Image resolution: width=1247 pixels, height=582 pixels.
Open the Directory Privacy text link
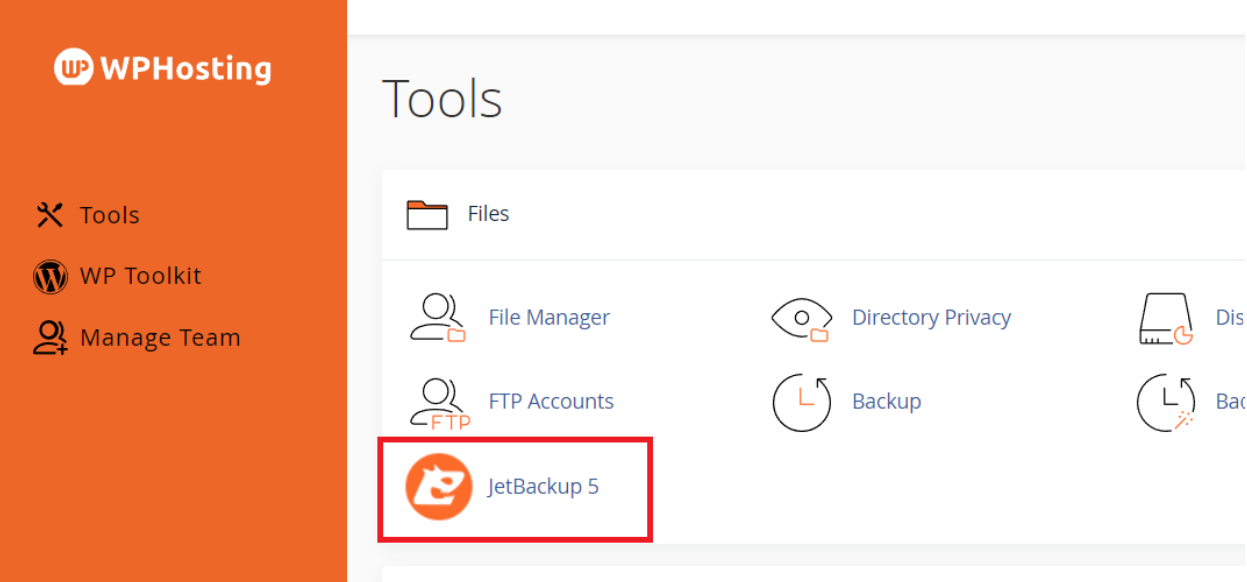click(931, 318)
